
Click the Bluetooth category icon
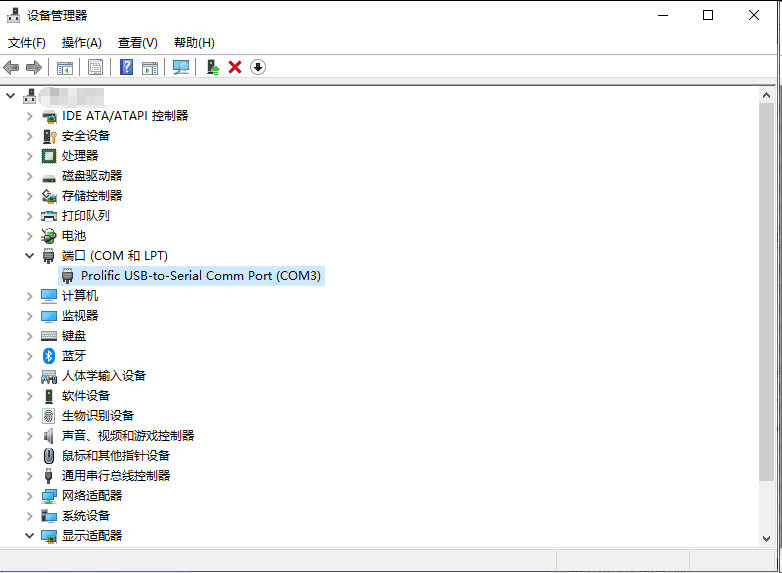[48, 356]
